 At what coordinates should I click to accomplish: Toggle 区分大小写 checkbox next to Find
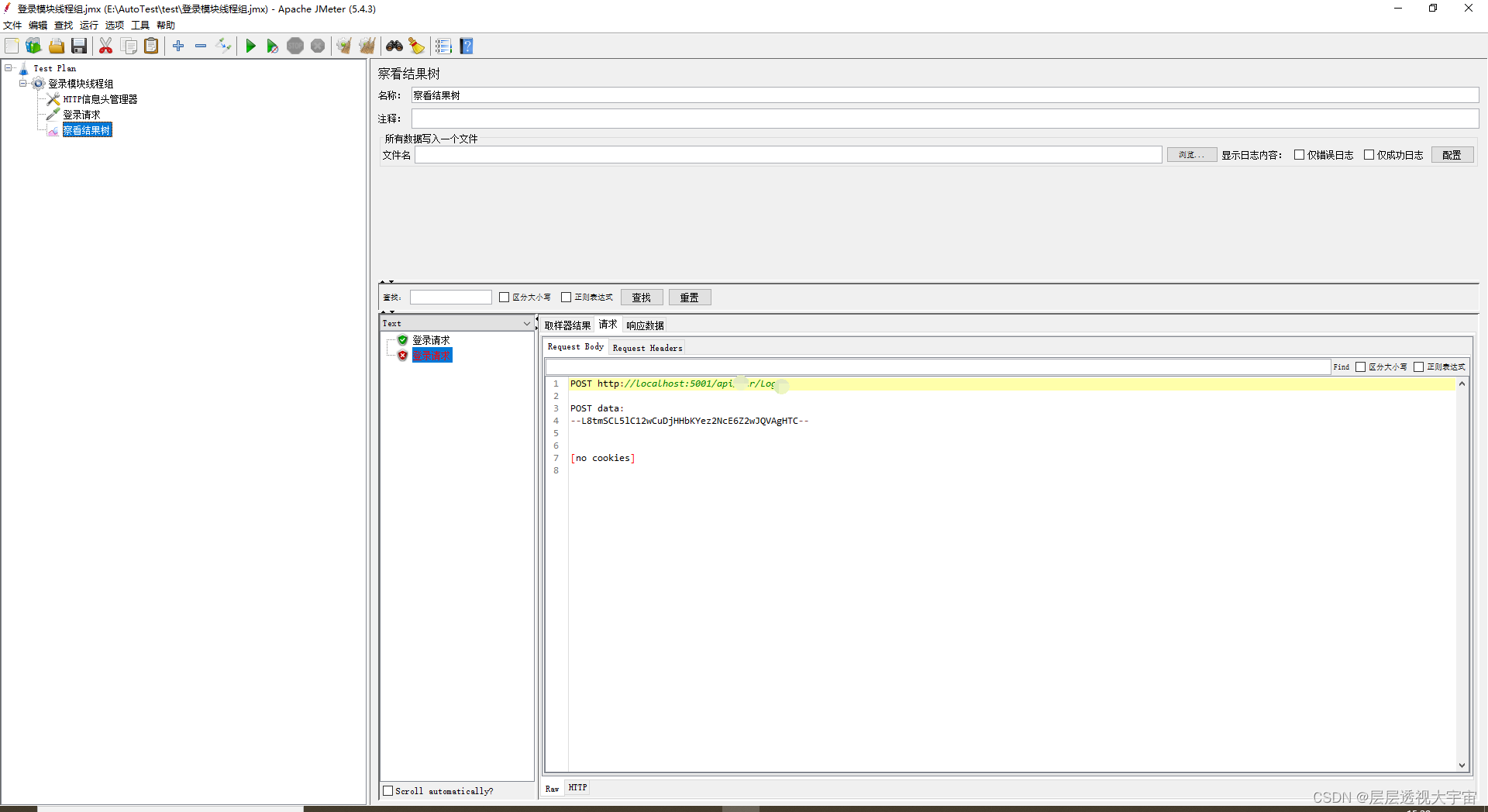click(x=1360, y=367)
